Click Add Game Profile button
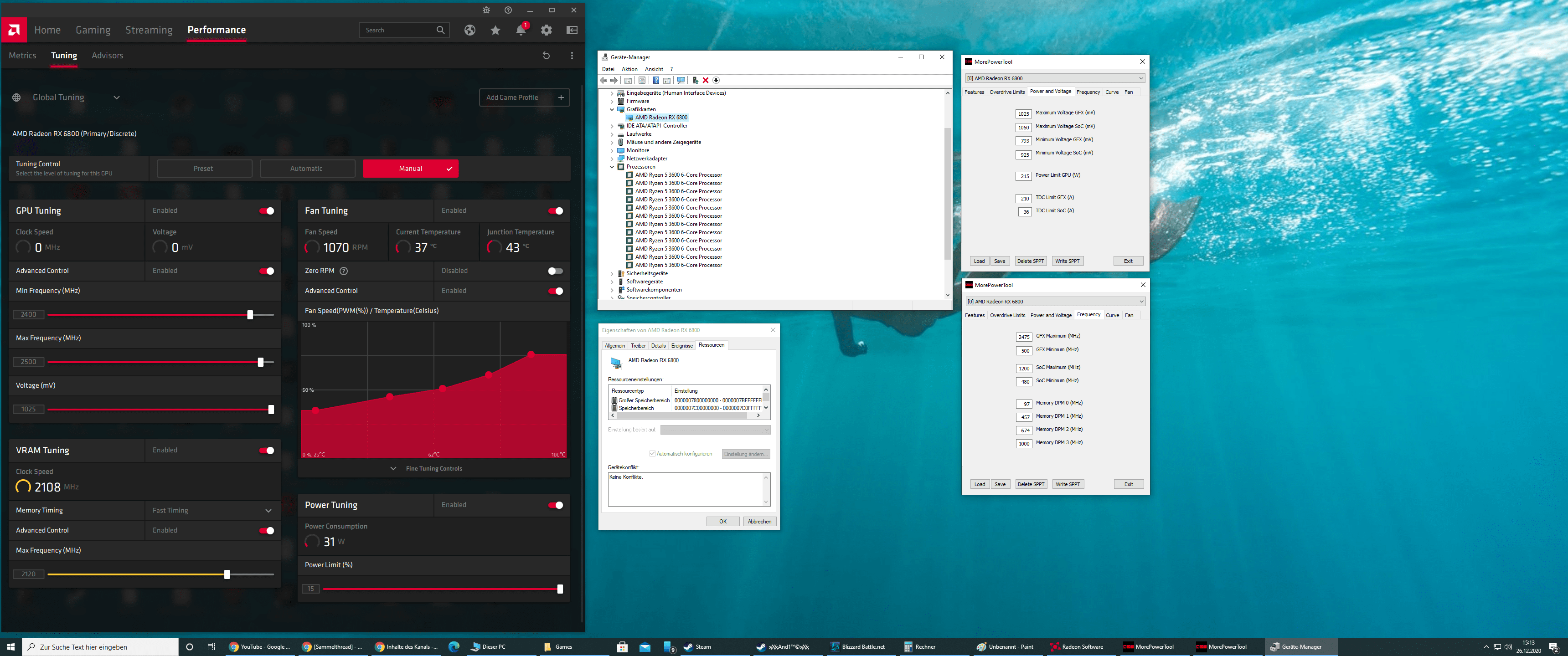The image size is (1568, 656). pos(524,97)
